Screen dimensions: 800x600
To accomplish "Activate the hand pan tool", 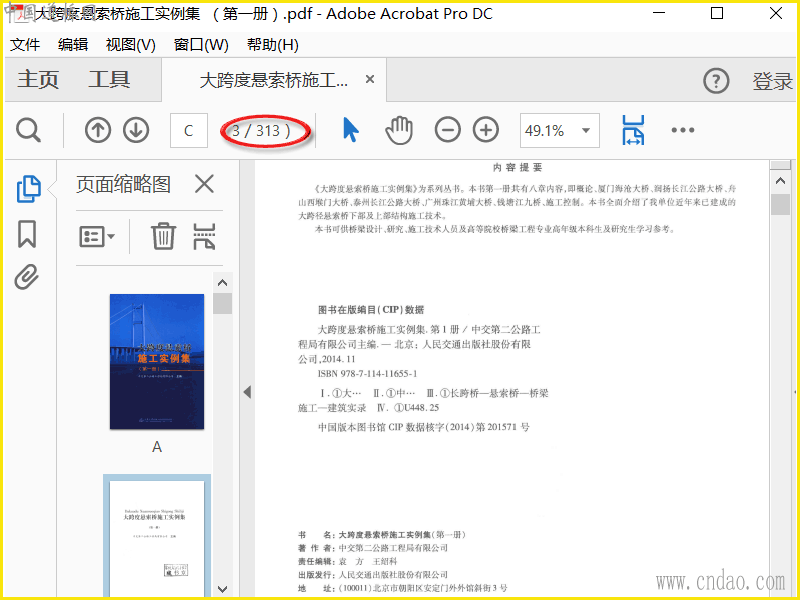I will click(x=398, y=130).
